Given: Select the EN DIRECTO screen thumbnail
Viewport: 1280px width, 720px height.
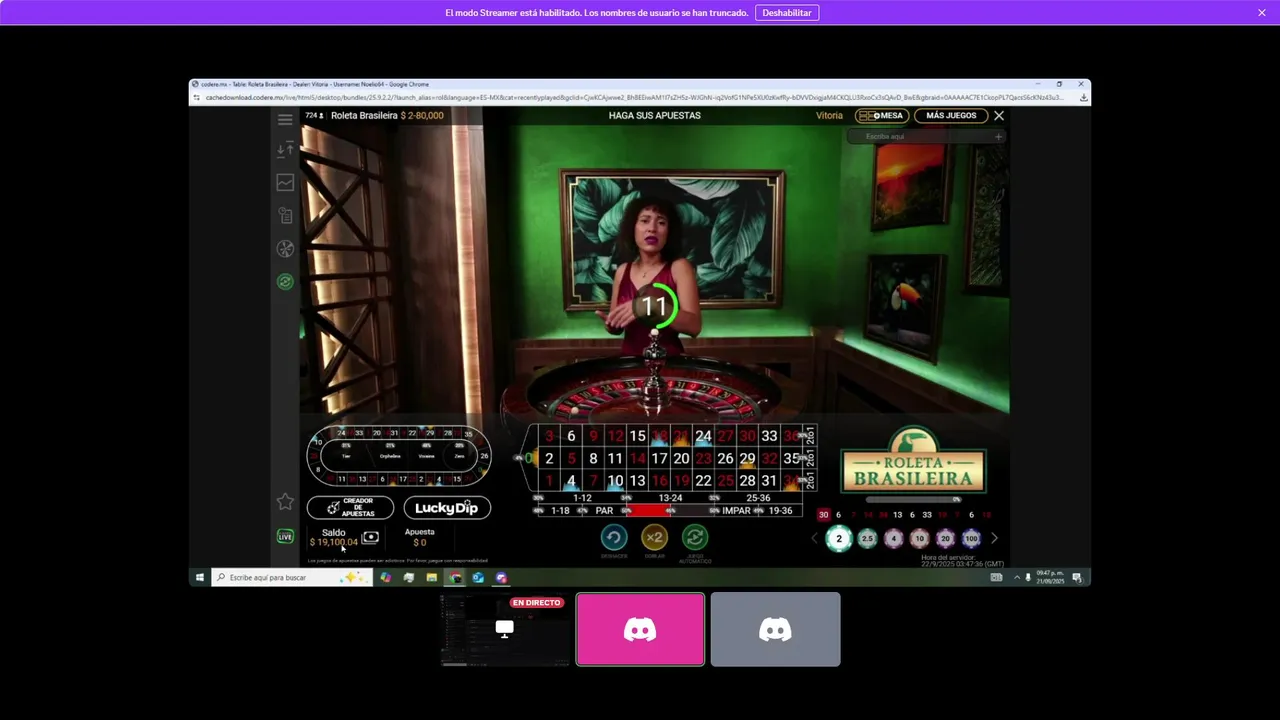Looking at the screenshot, I should click(505, 629).
